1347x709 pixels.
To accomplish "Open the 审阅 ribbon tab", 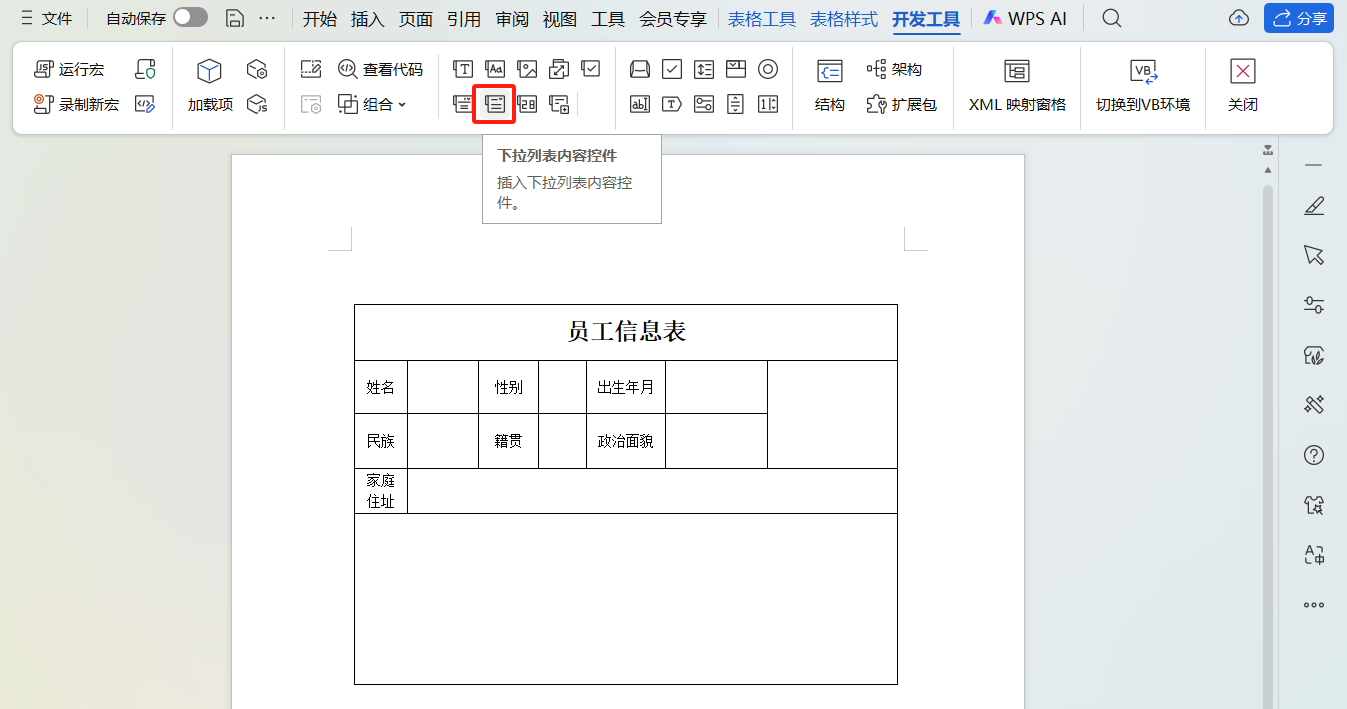I will (511, 17).
